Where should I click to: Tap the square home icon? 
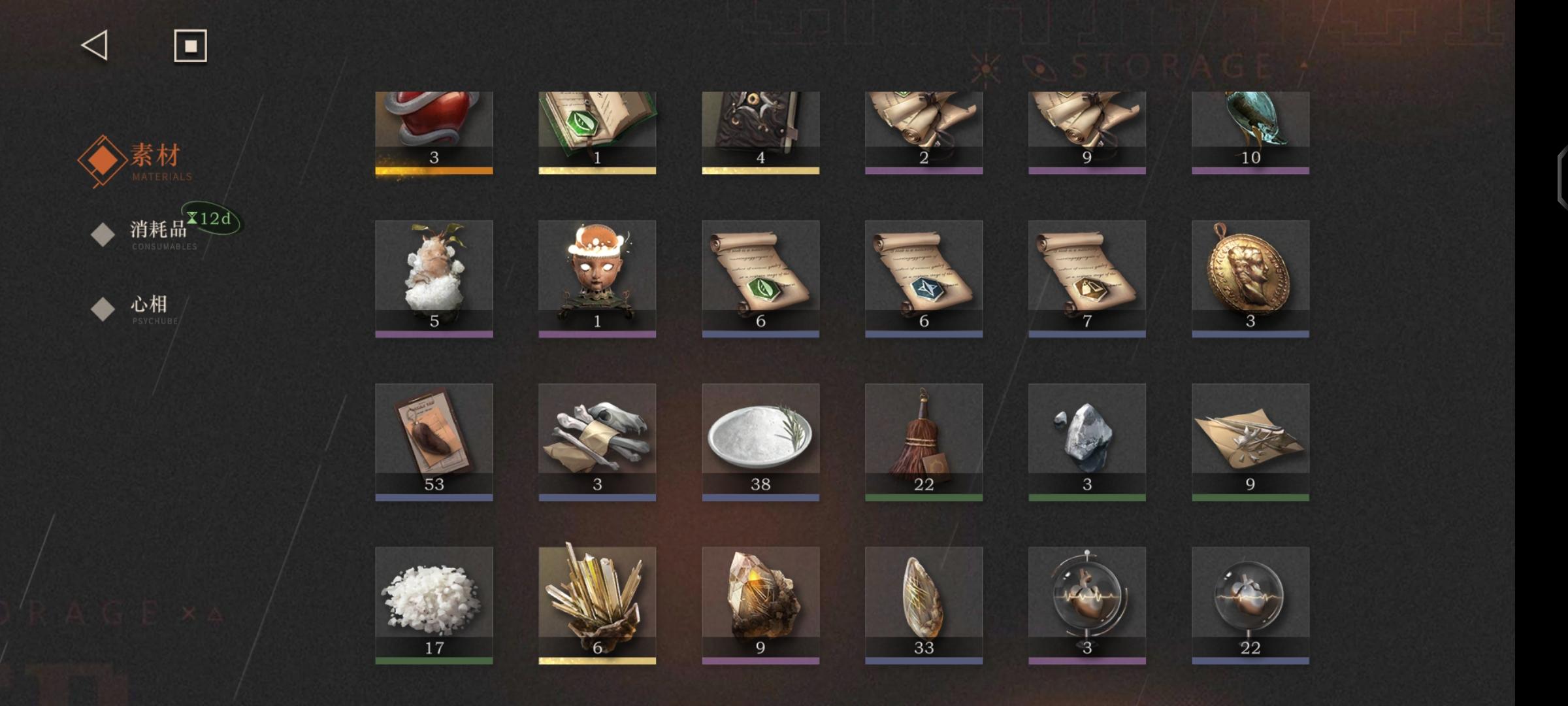[x=190, y=46]
